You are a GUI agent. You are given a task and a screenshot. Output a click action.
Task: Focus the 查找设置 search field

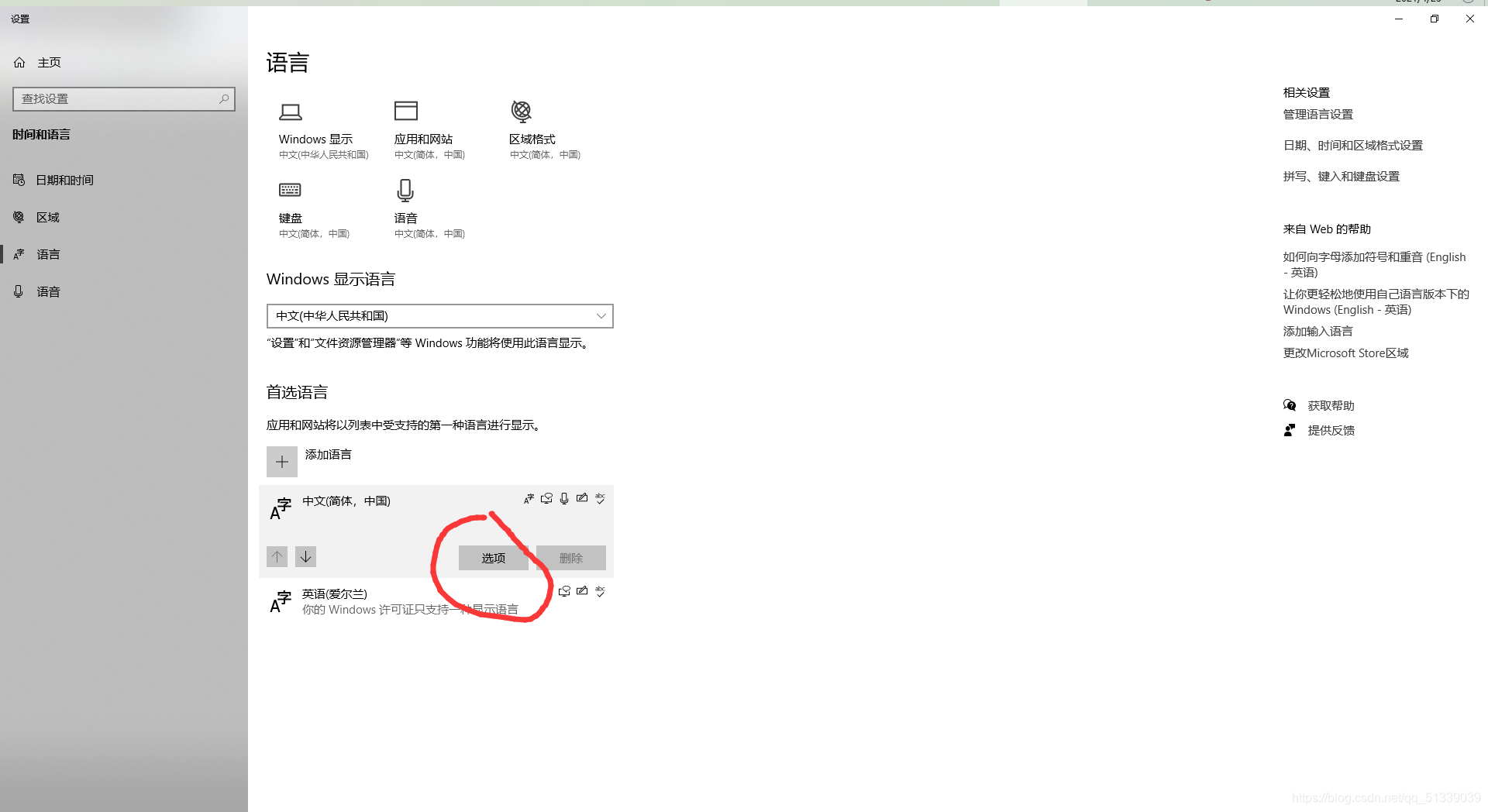[x=124, y=99]
